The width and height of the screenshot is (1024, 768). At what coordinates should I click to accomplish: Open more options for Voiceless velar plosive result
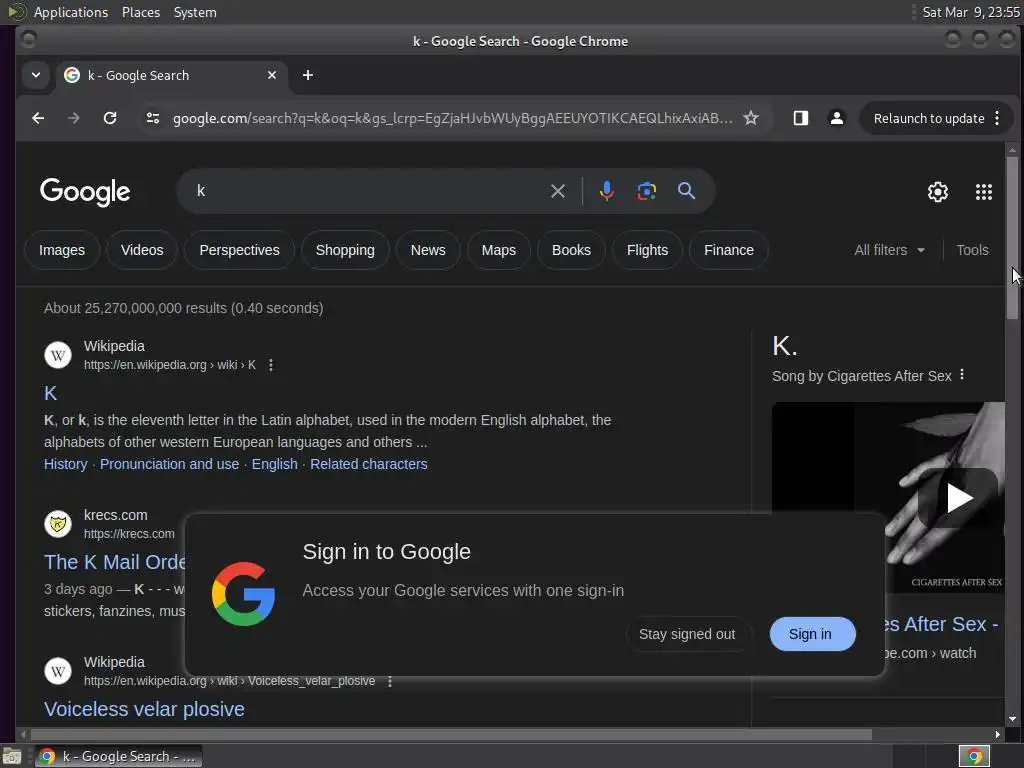pos(390,681)
